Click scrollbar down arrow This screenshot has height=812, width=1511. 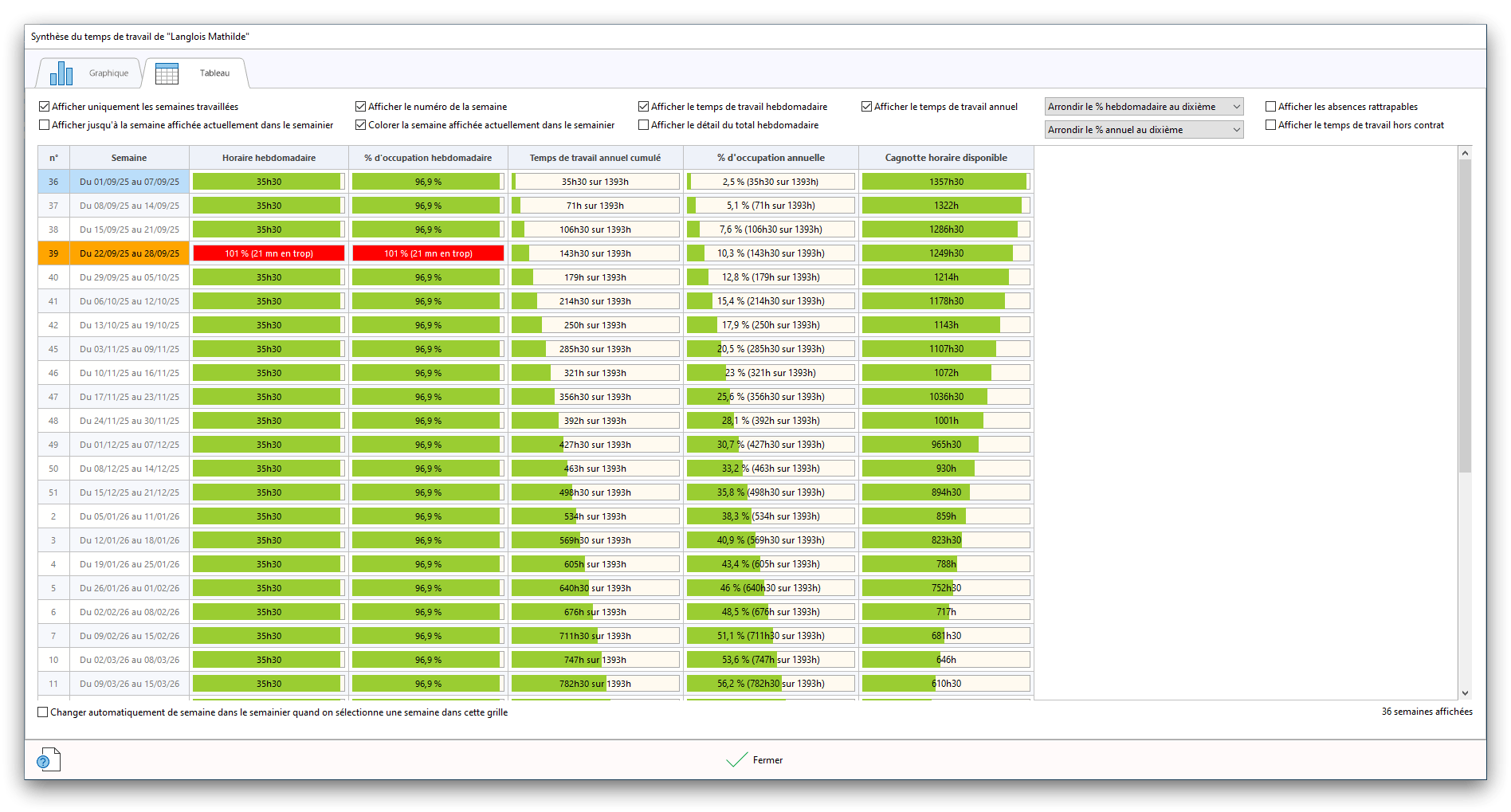click(1465, 693)
